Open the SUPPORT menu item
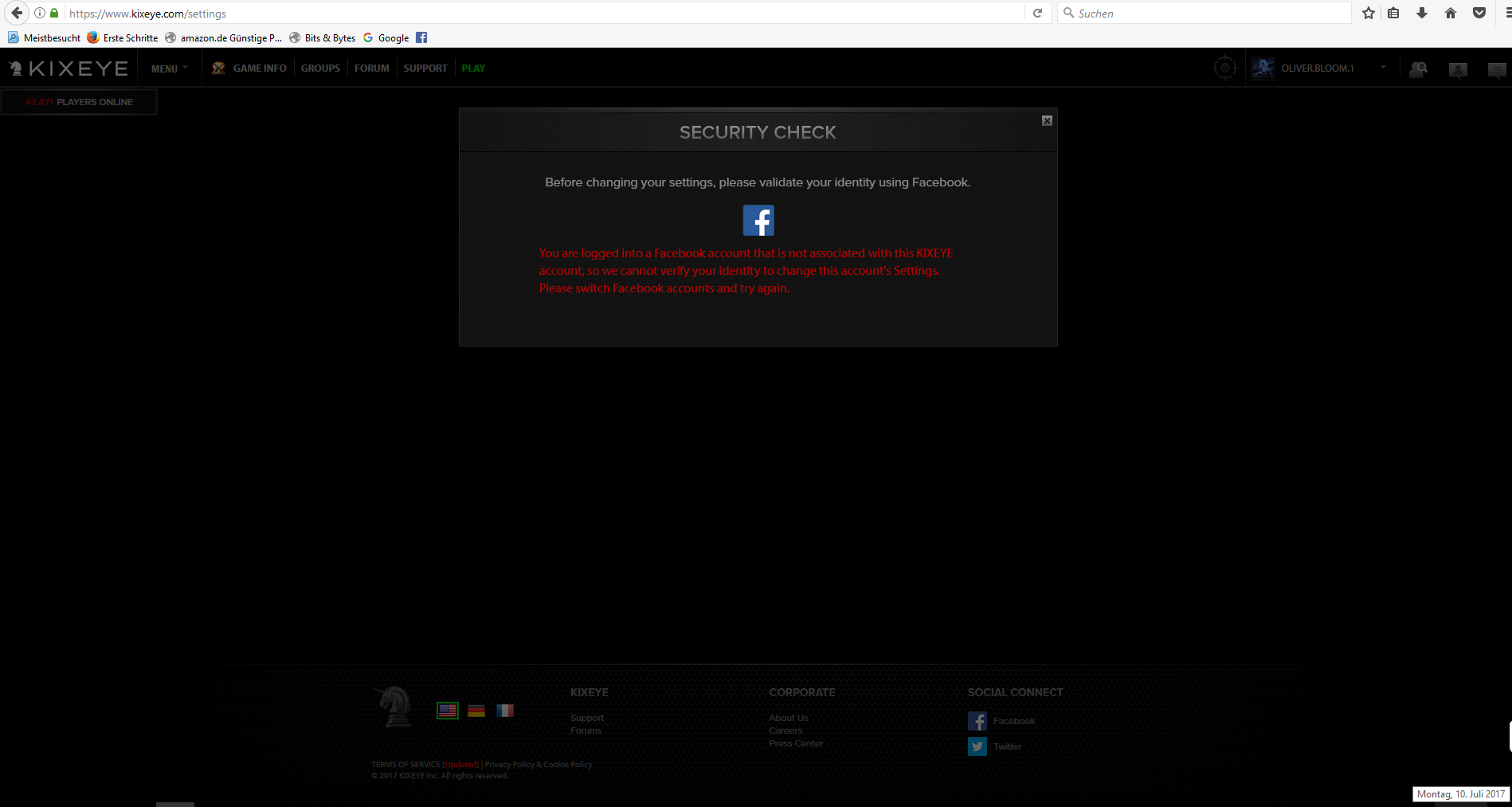Image resolution: width=1512 pixels, height=807 pixels. (x=425, y=69)
